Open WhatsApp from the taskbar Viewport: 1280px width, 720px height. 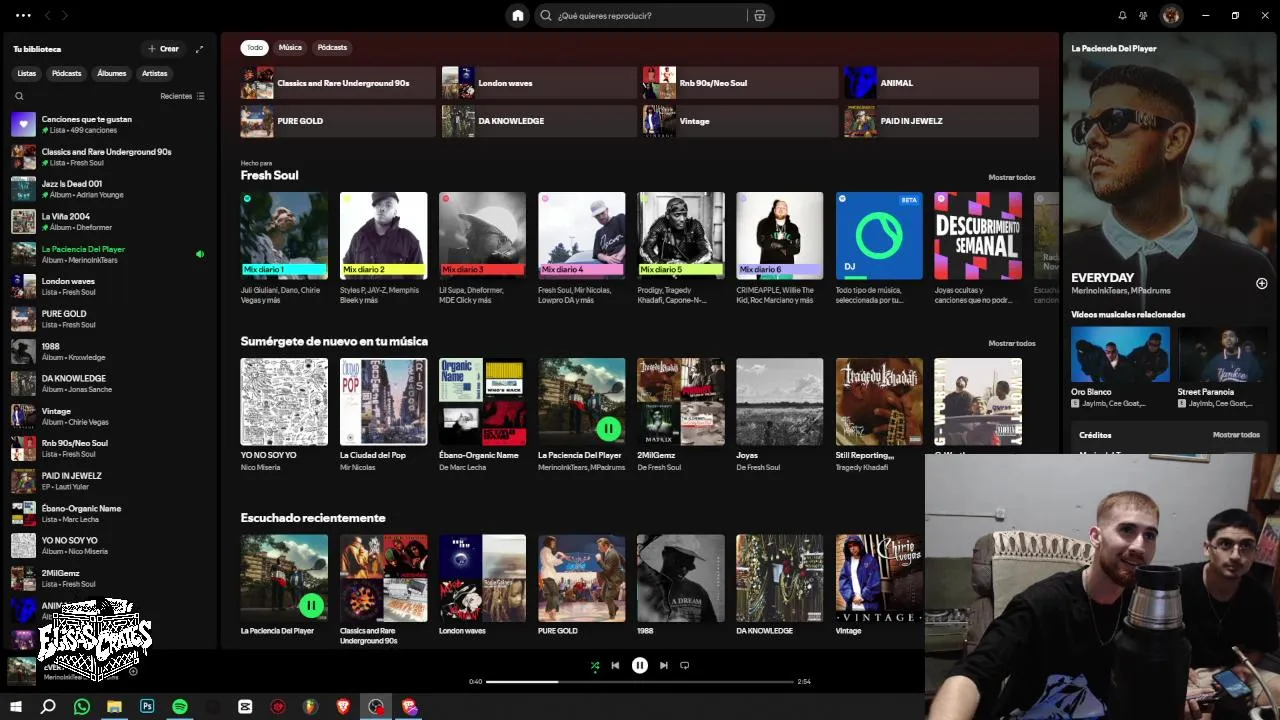click(82, 707)
